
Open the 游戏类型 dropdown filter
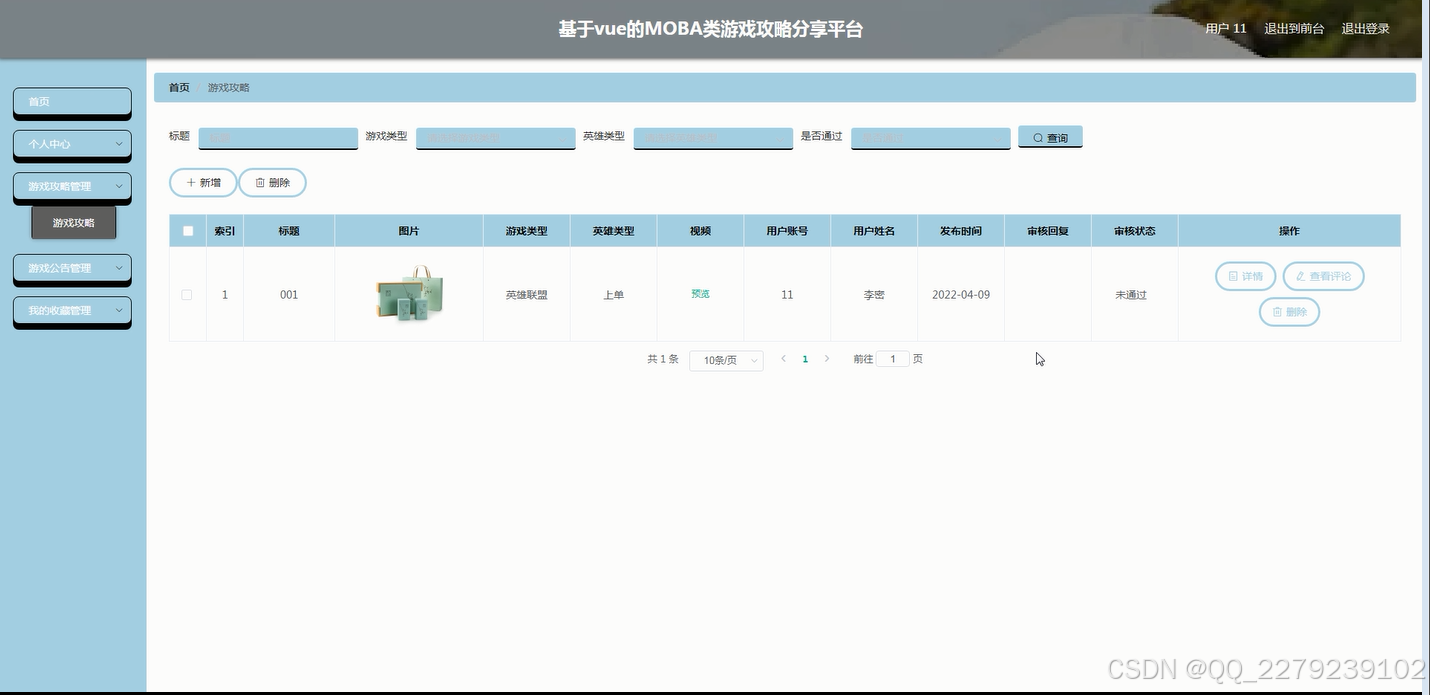[495, 137]
